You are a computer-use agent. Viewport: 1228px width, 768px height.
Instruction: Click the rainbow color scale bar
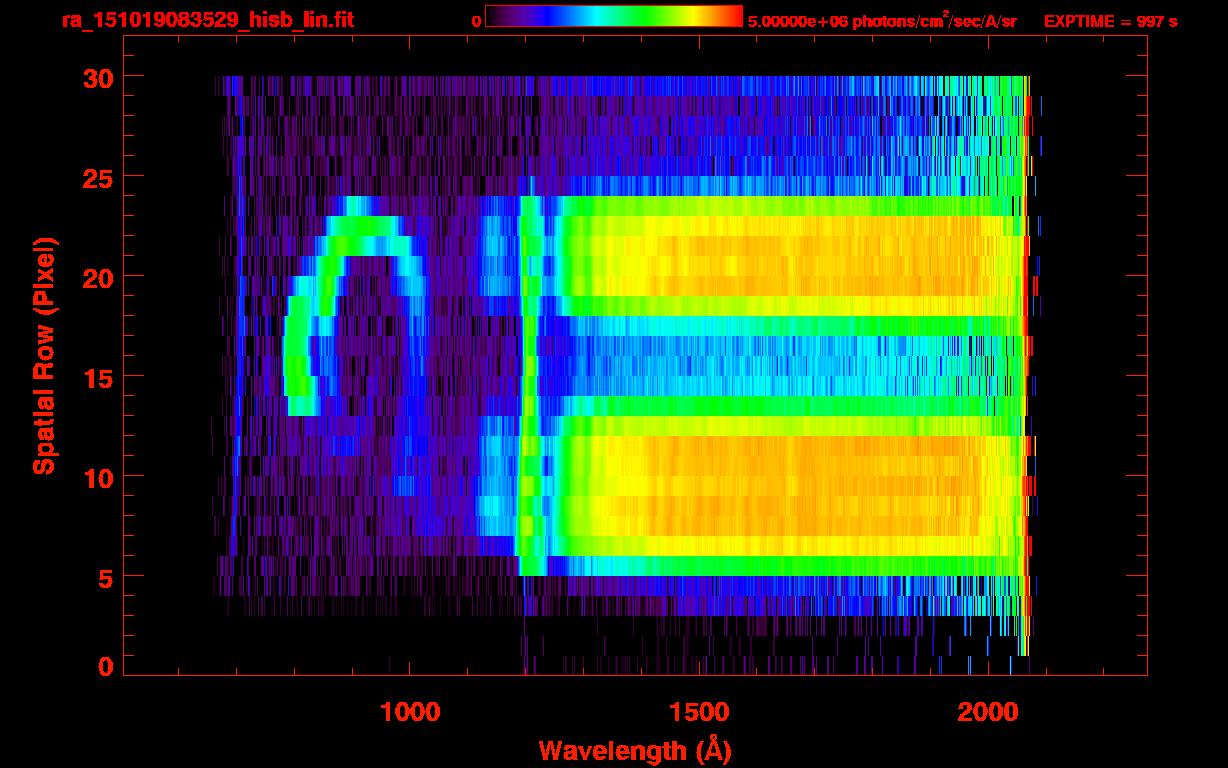tap(613, 17)
